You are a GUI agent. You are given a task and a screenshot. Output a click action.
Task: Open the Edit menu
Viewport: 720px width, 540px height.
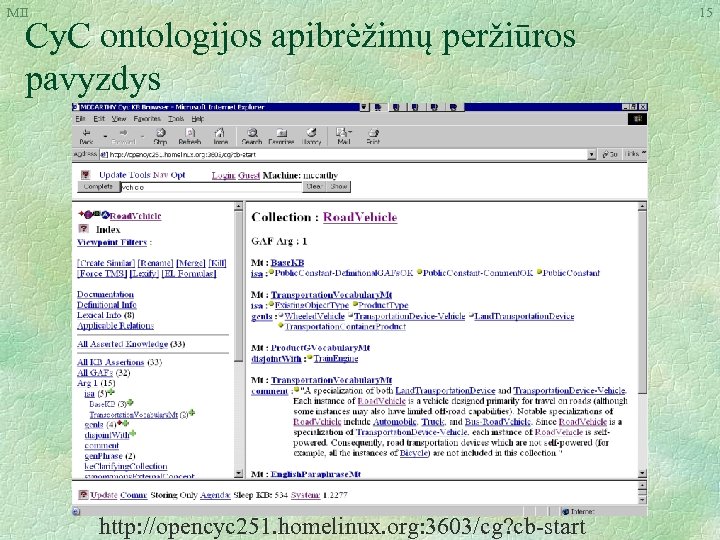coord(99,119)
